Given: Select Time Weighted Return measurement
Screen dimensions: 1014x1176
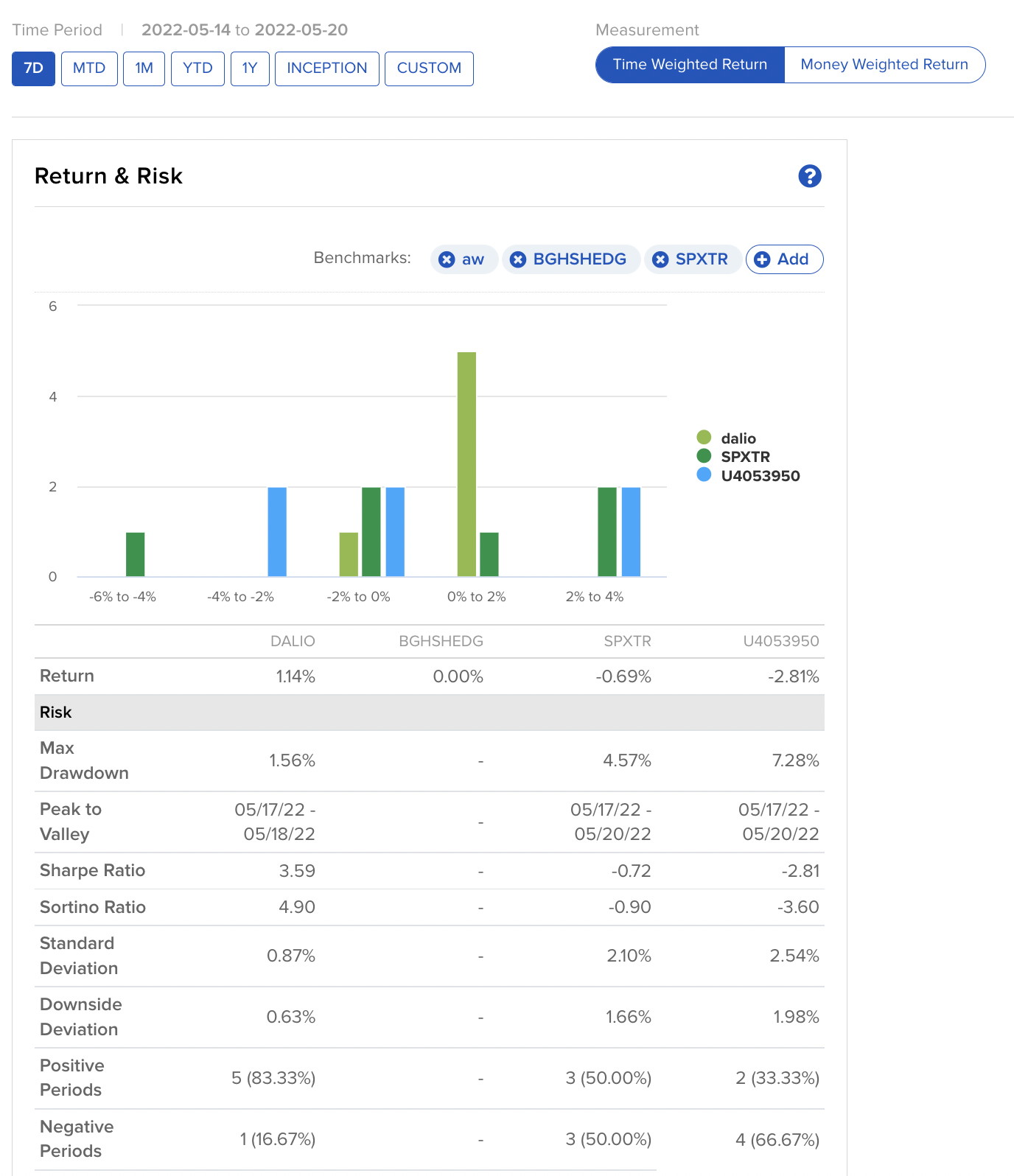Looking at the screenshot, I should (x=690, y=65).
